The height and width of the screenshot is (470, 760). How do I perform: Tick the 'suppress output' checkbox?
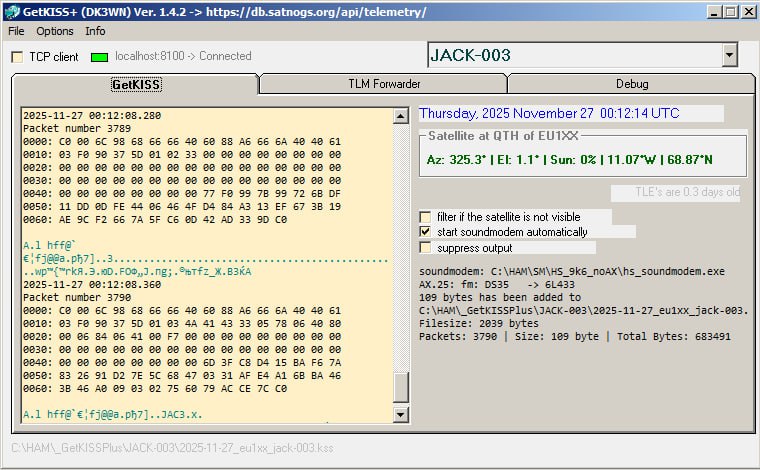tap(426, 248)
